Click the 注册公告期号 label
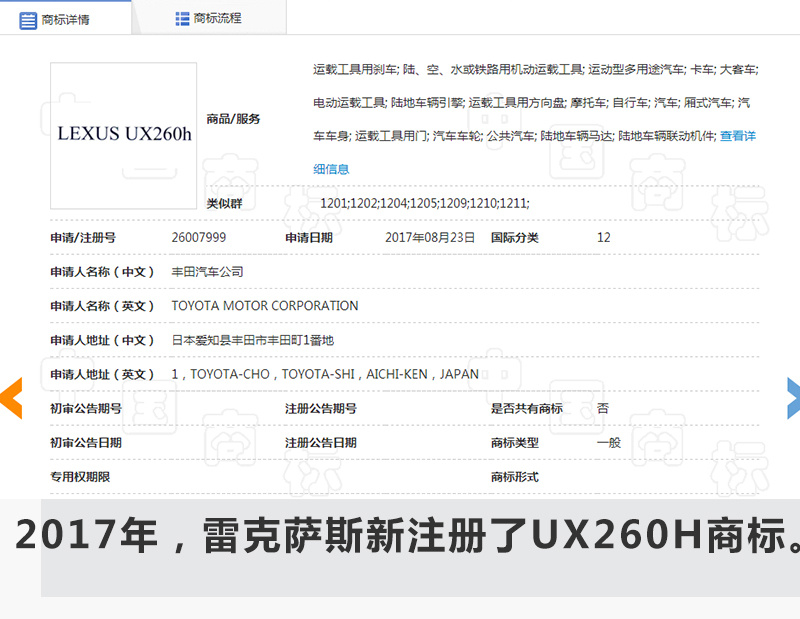The image size is (800, 619). tap(320, 408)
